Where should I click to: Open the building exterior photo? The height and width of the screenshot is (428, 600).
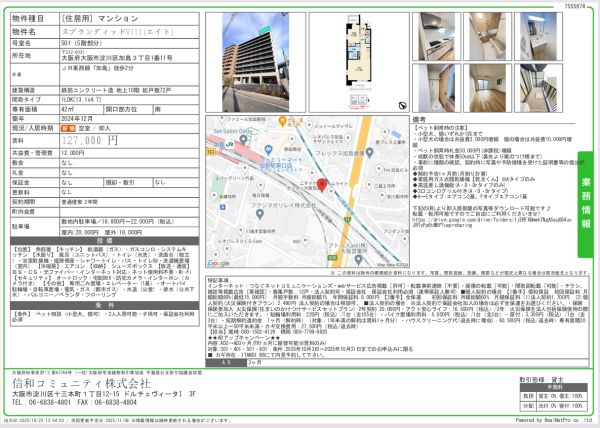[256, 62]
